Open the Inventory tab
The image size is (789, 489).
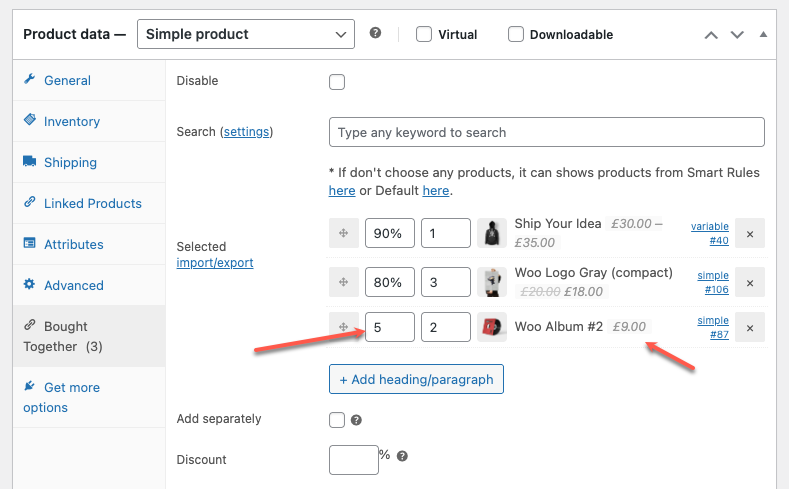click(x=72, y=121)
